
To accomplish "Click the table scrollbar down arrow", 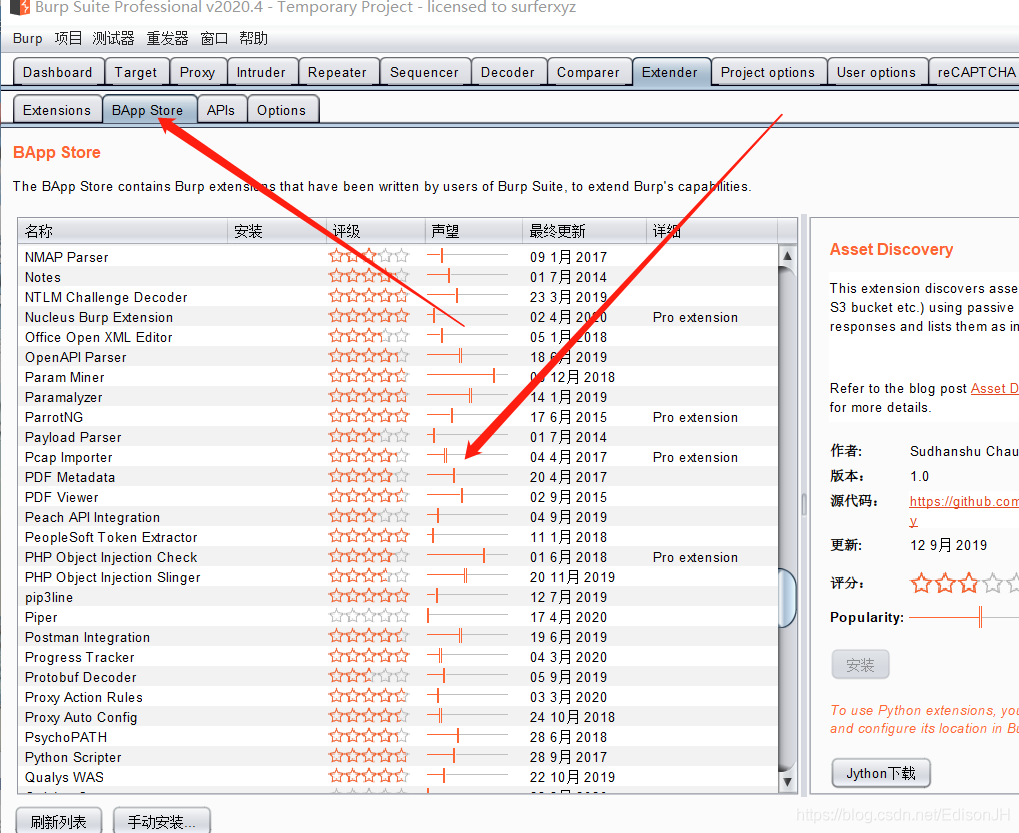I will pyautogui.click(x=786, y=783).
